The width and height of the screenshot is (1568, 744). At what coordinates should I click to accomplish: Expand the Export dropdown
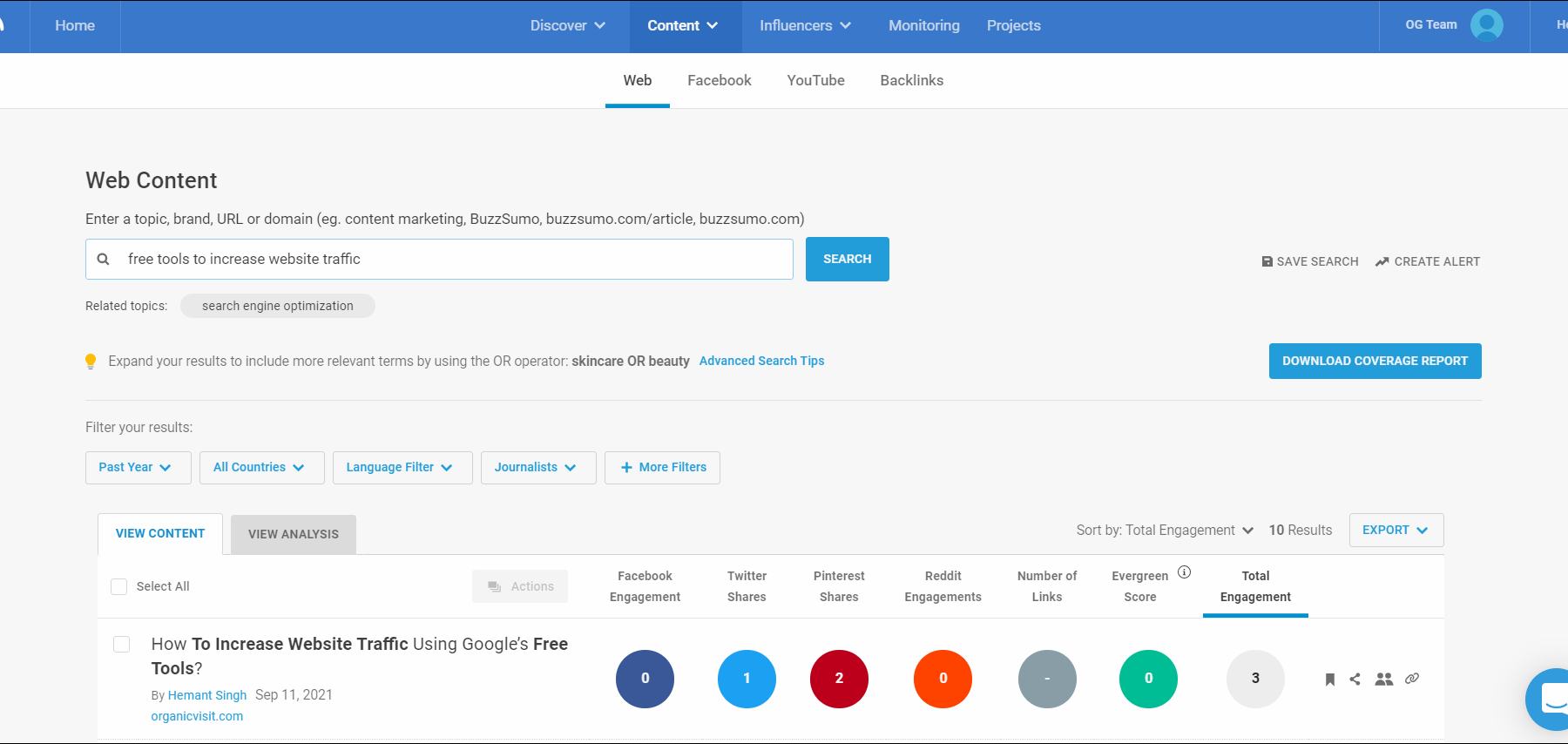[1396, 530]
